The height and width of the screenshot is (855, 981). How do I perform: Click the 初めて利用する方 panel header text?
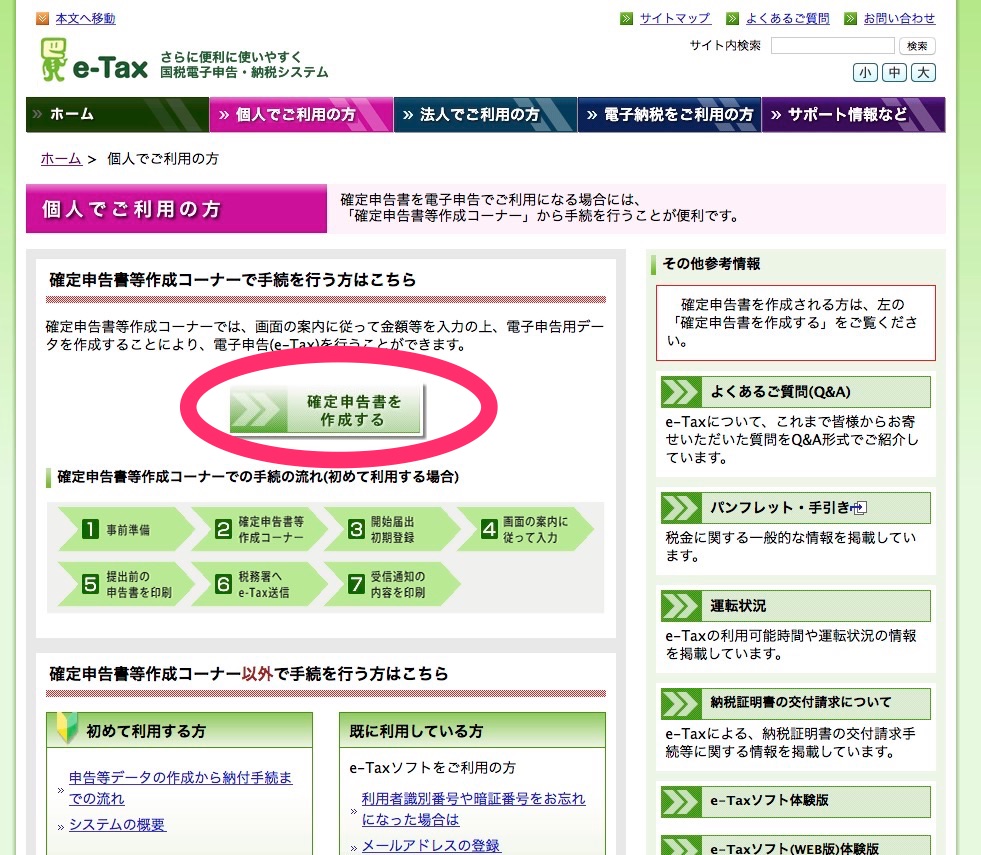[x=146, y=731]
